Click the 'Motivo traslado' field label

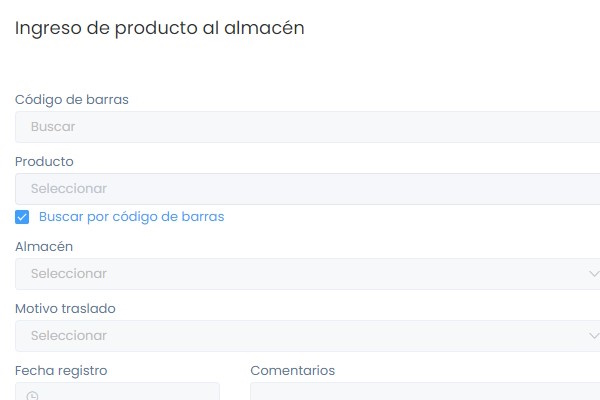coord(65,308)
